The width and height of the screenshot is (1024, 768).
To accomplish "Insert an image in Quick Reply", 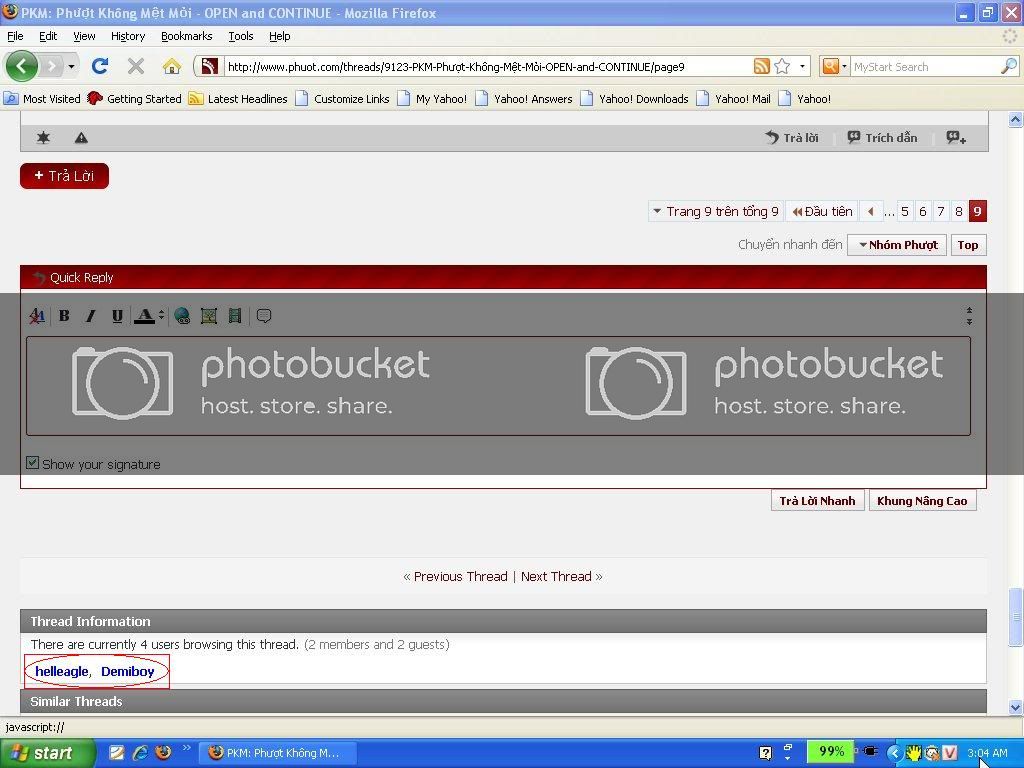I will 209,316.
